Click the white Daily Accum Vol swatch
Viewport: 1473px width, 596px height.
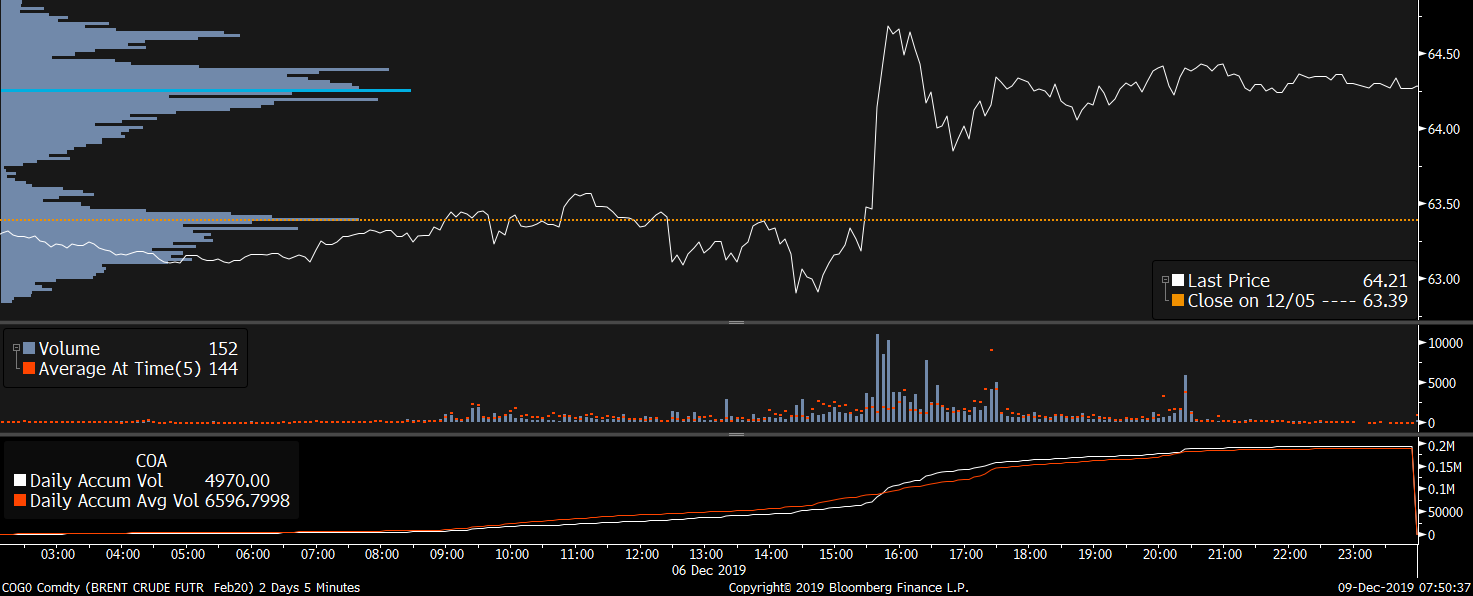pyautogui.click(x=20, y=481)
